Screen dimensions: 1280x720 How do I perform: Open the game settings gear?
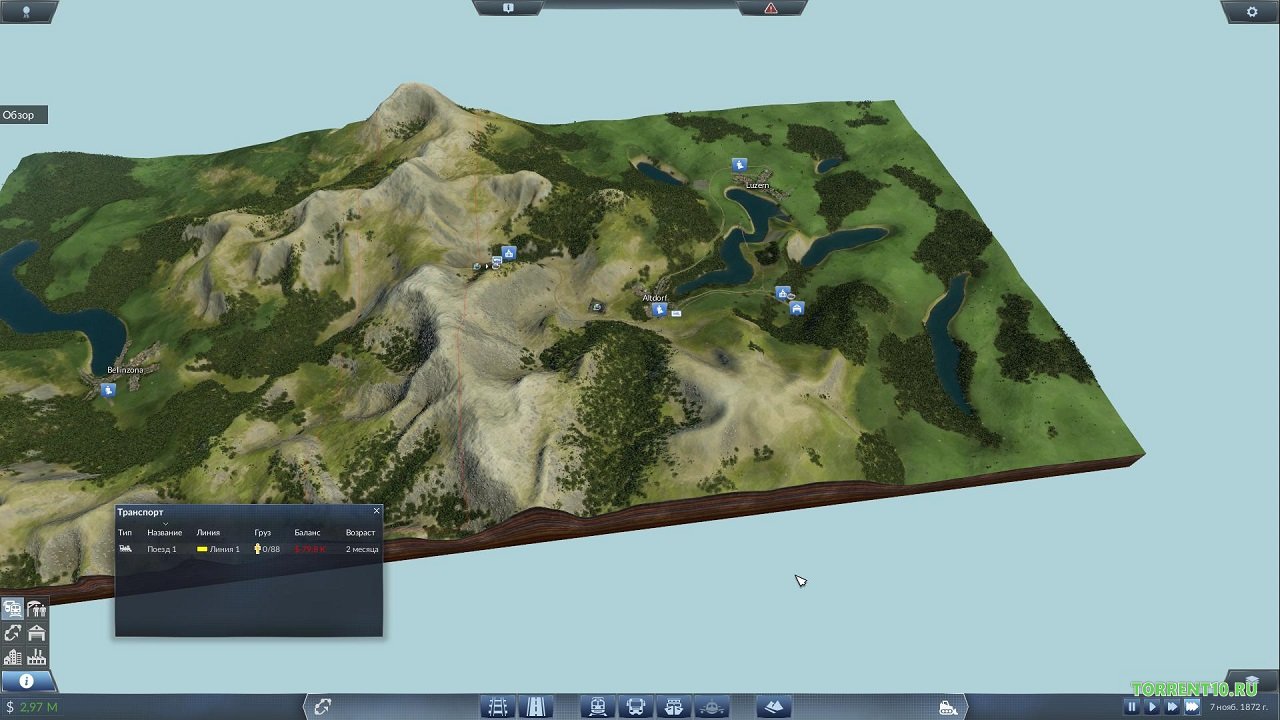(1251, 12)
